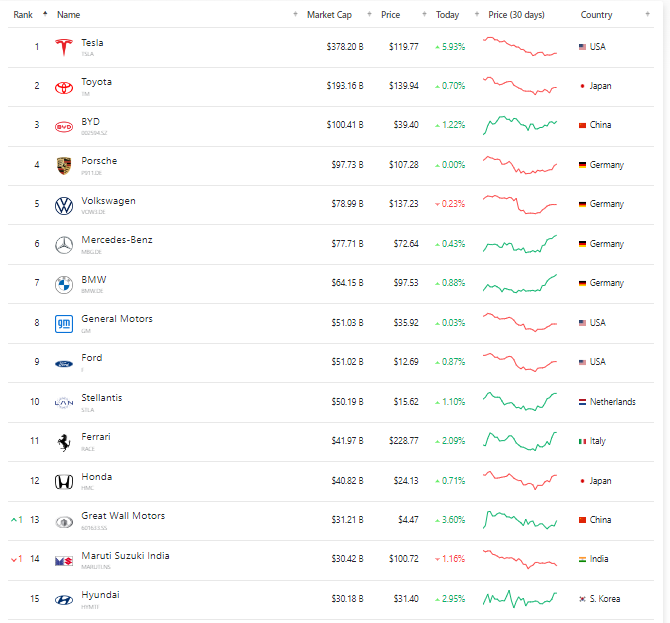Screen dimensions: 670x623
Task: Click the Japan flag in Toyota row
Action: click(x=582, y=86)
